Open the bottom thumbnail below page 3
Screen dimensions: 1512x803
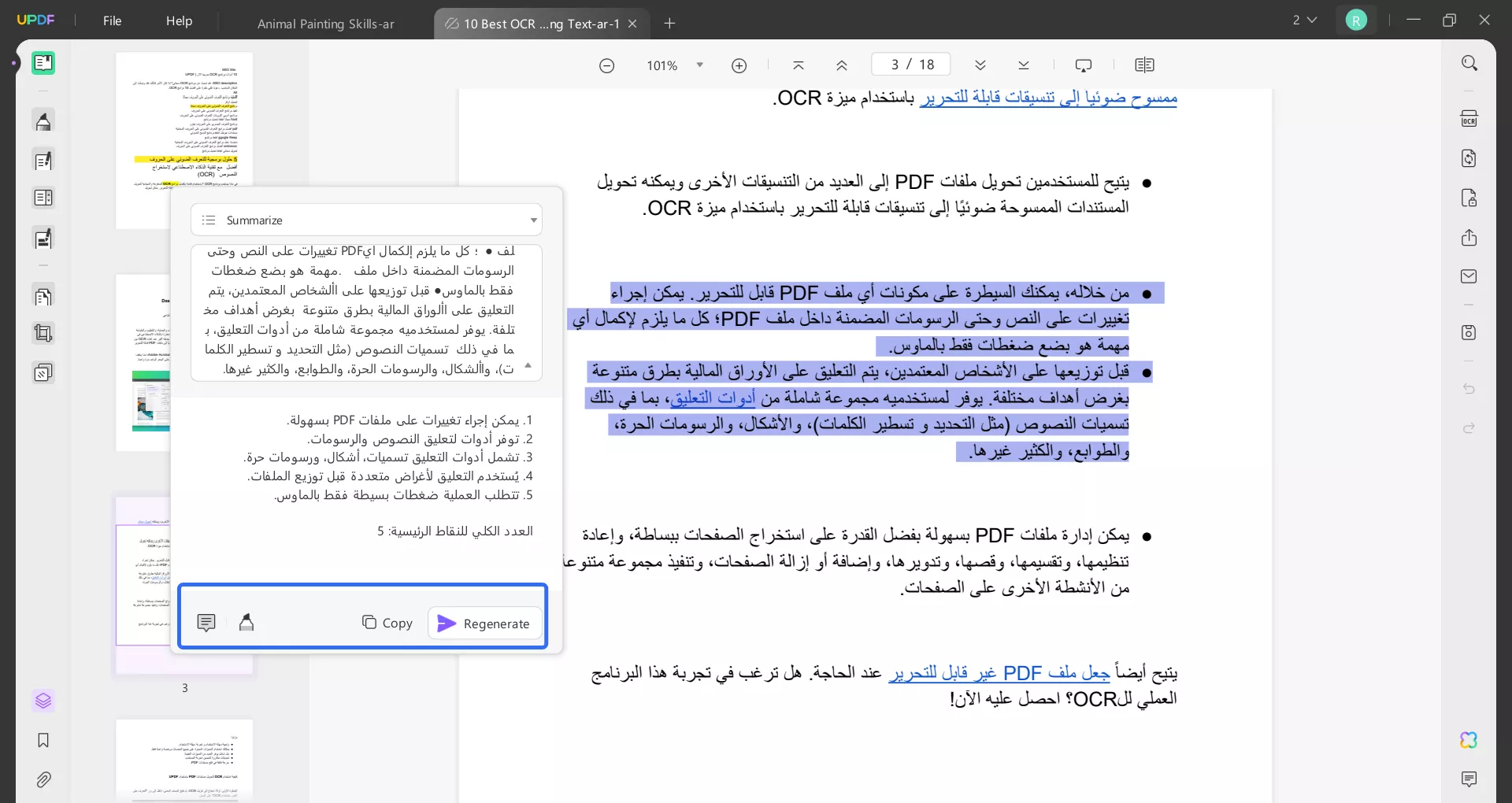pos(184,760)
